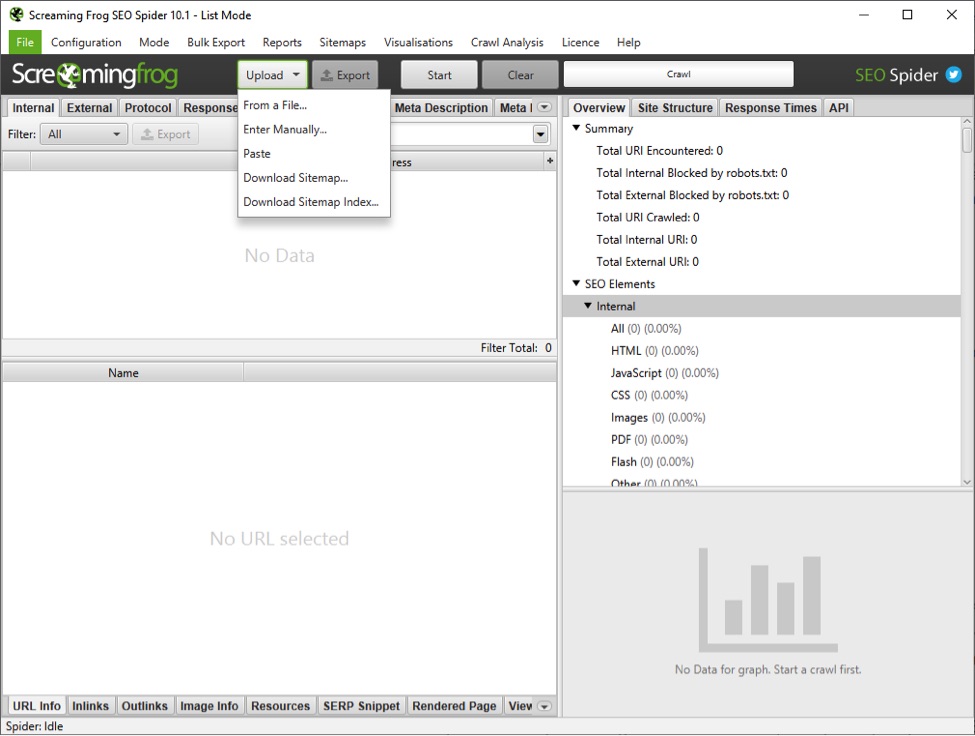The width and height of the screenshot is (975, 736).
Task: Open the Configuration menu
Action: (x=86, y=42)
